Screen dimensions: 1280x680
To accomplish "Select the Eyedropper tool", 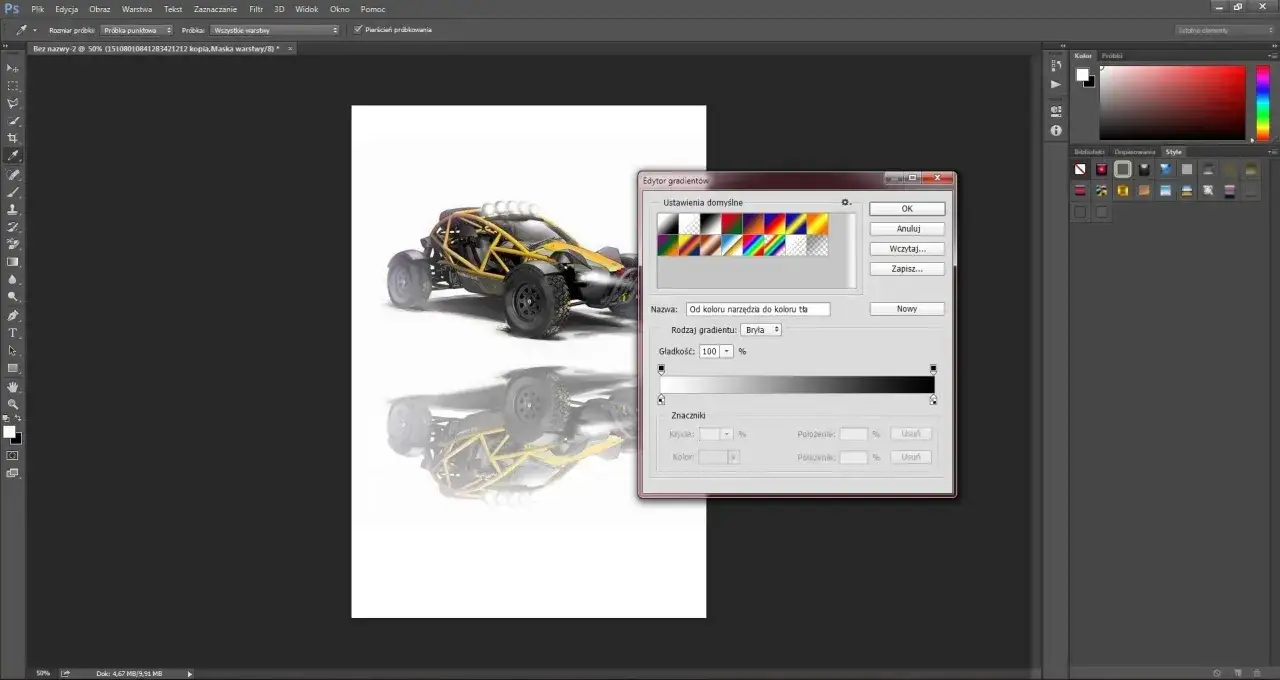I will pyautogui.click(x=13, y=155).
